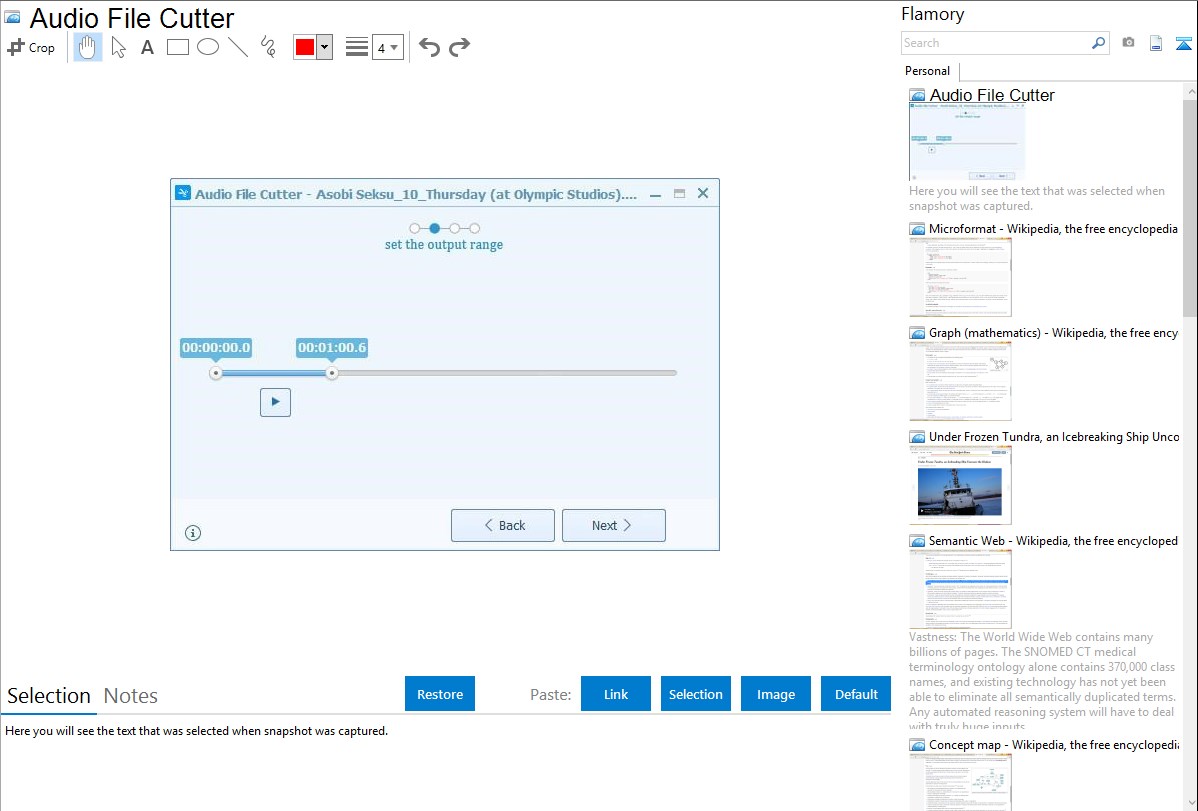Select the first wizard step dot
Screen dimensions: 1198x811
[415, 228]
